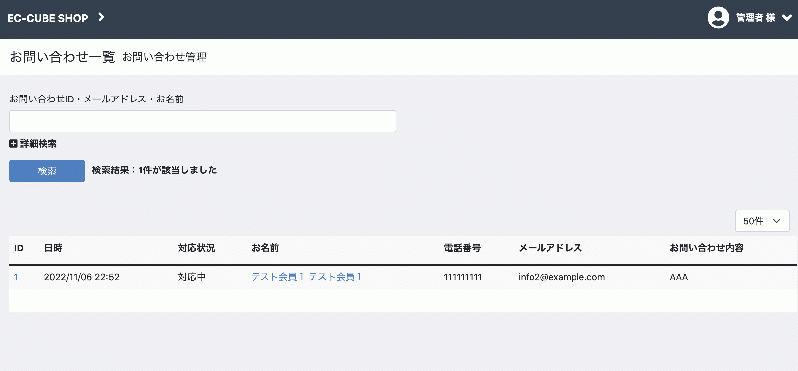Image resolution: width=798 pixels, height=371 pixels.
Task: Click the お名前 column header
Action: pos(265,248)
